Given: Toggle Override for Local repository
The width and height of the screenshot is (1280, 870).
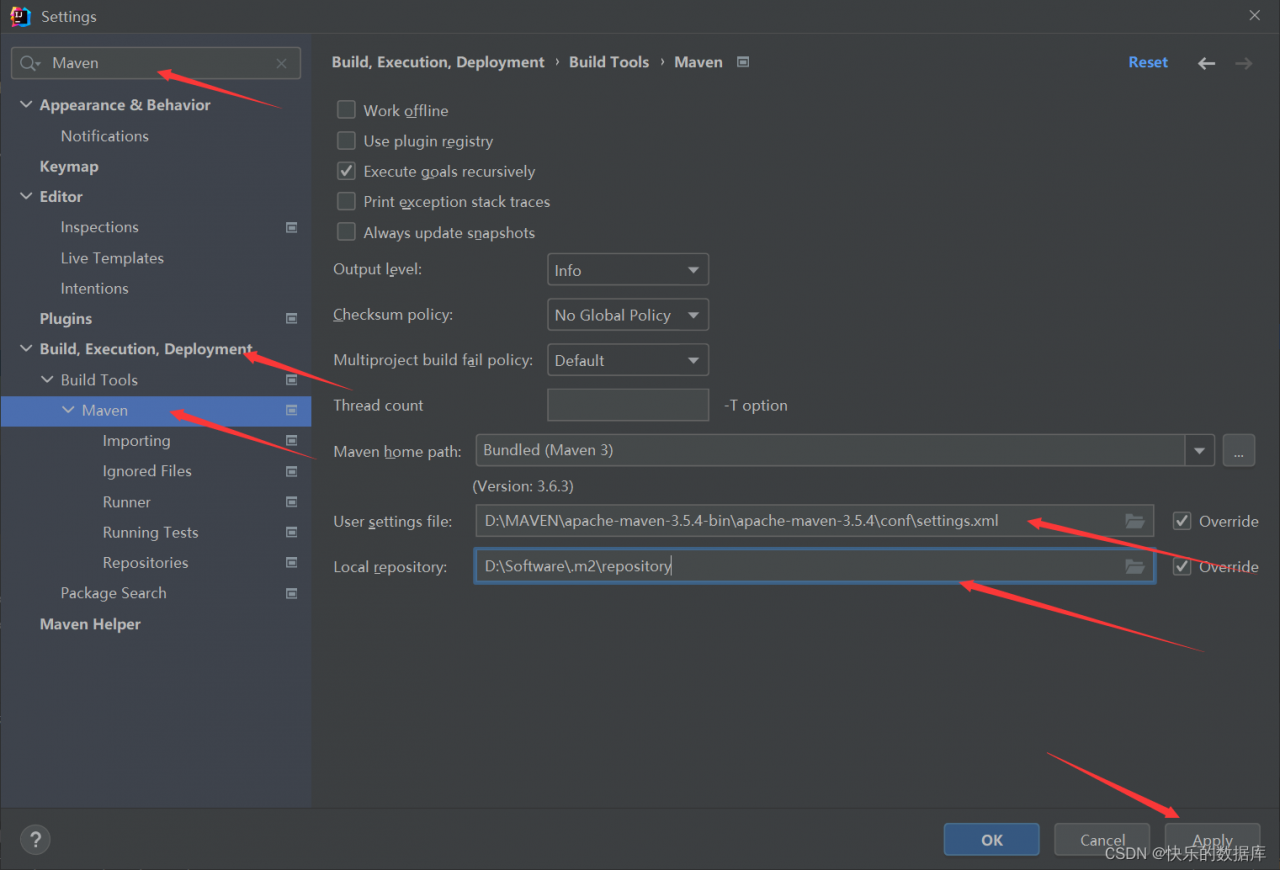Looking at the screenshot, I should click(x=1182, y=566).
